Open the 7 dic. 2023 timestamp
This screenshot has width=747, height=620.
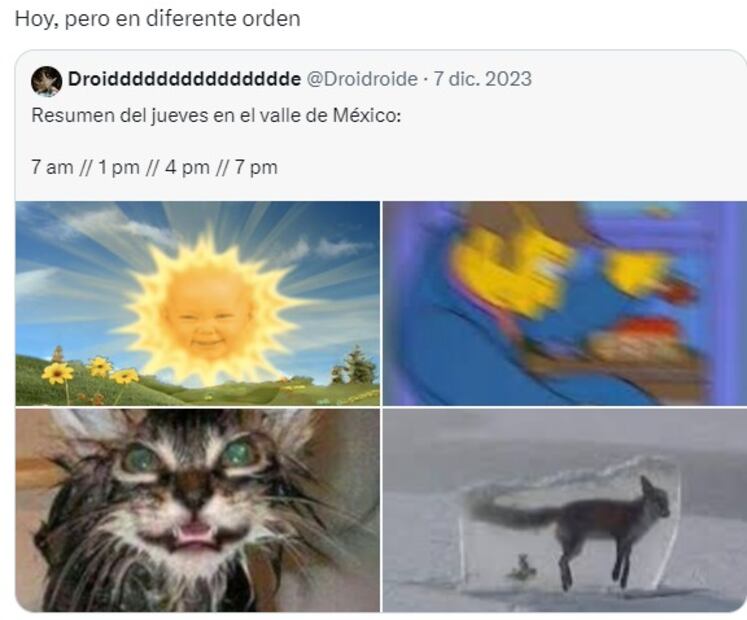point(483,79)
